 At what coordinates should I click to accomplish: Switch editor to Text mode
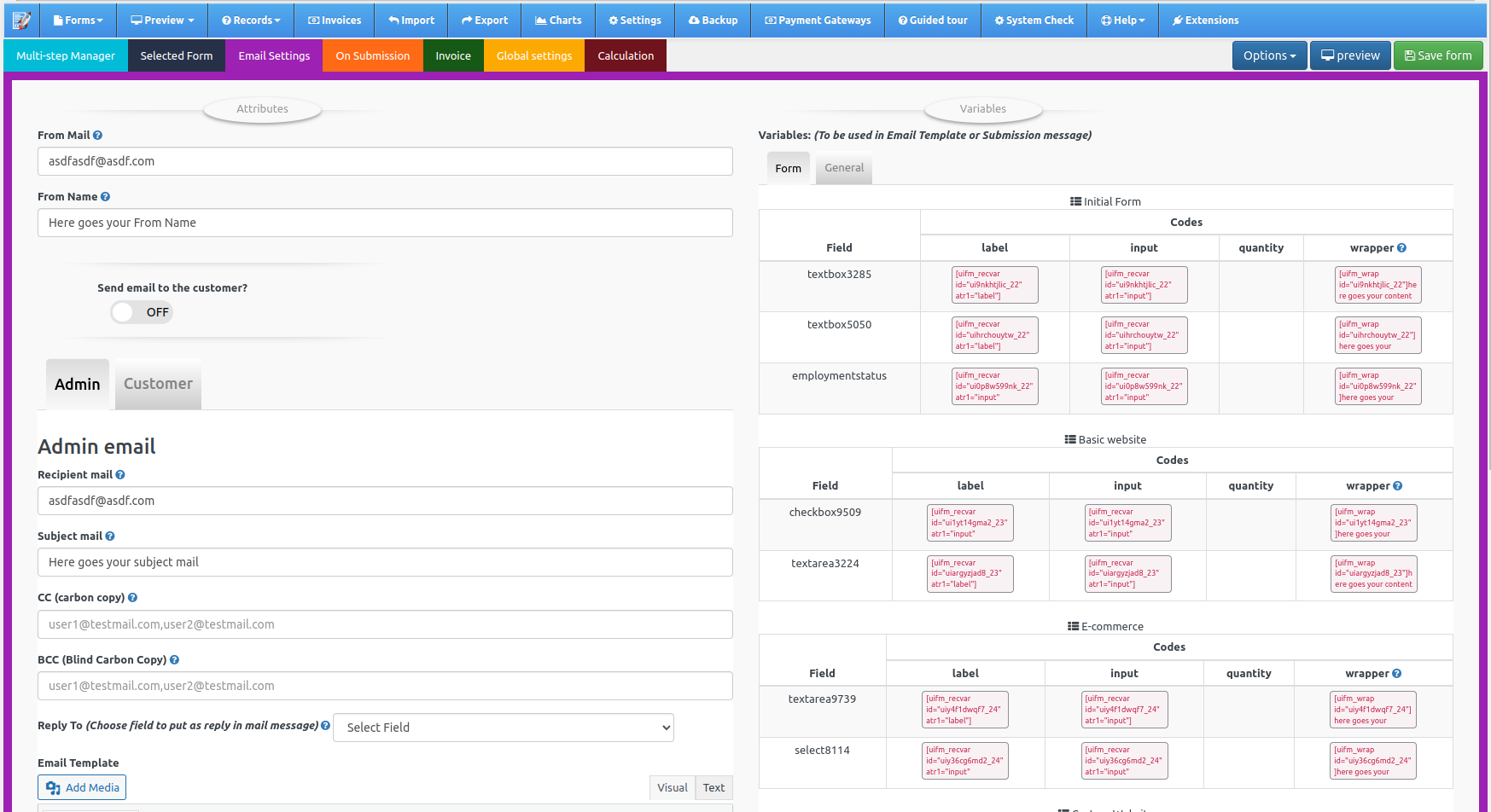[x=713, y=786]
